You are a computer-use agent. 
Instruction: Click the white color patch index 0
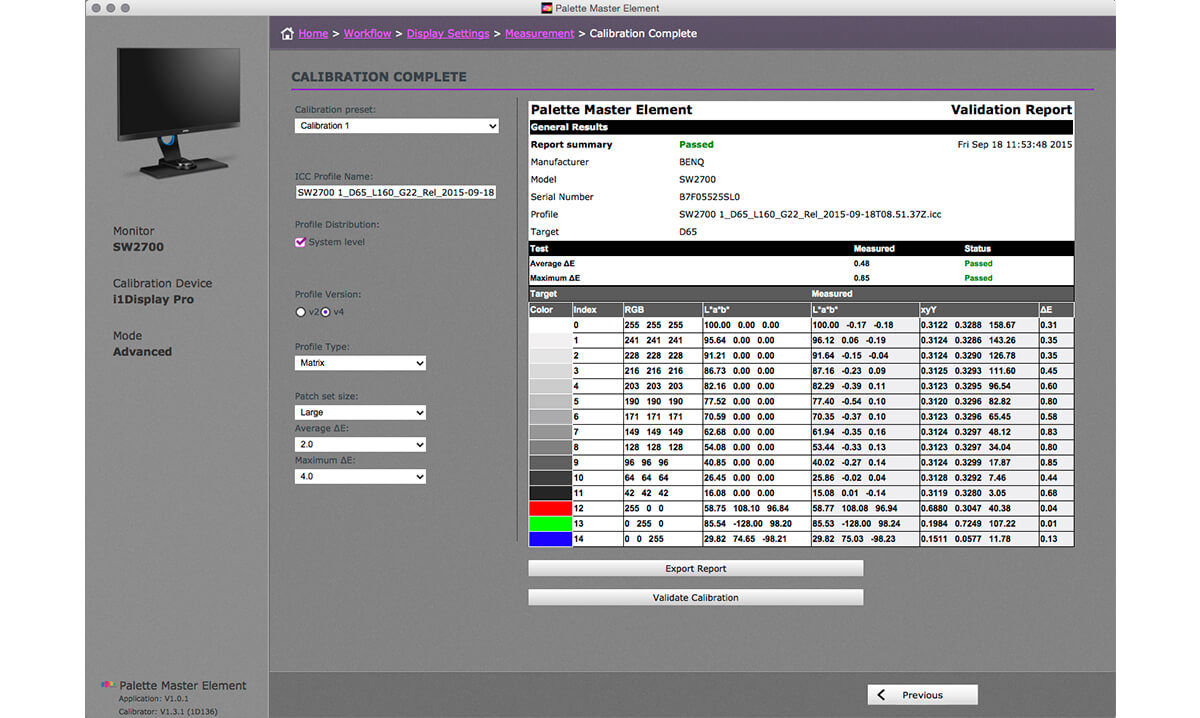(x=550, y=325)
